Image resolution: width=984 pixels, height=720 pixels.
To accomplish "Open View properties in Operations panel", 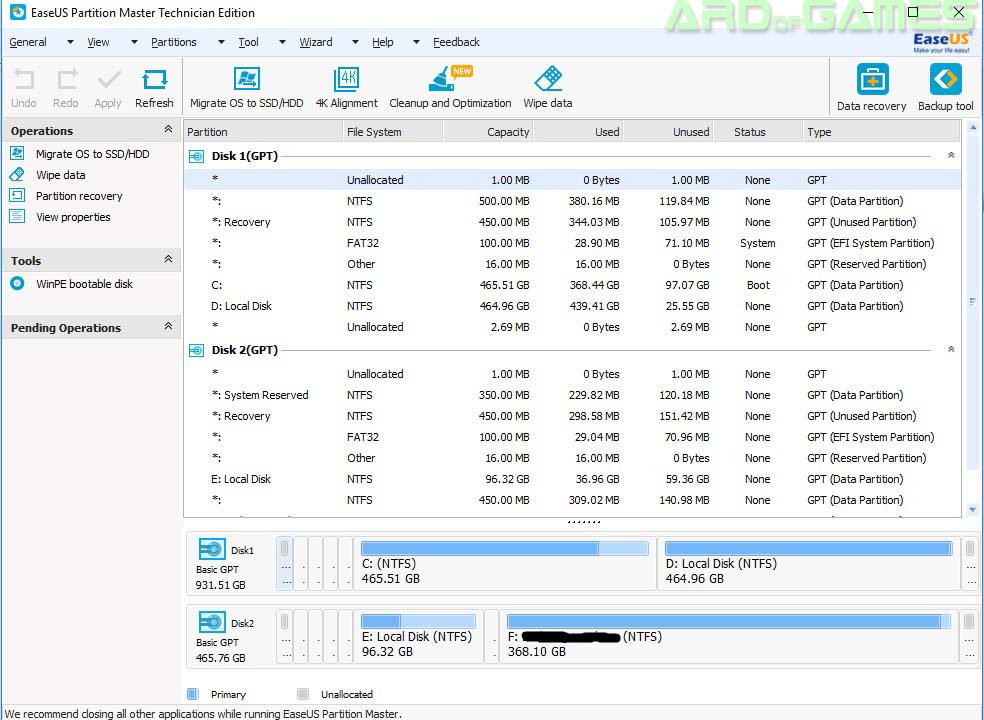I will 73,217.
